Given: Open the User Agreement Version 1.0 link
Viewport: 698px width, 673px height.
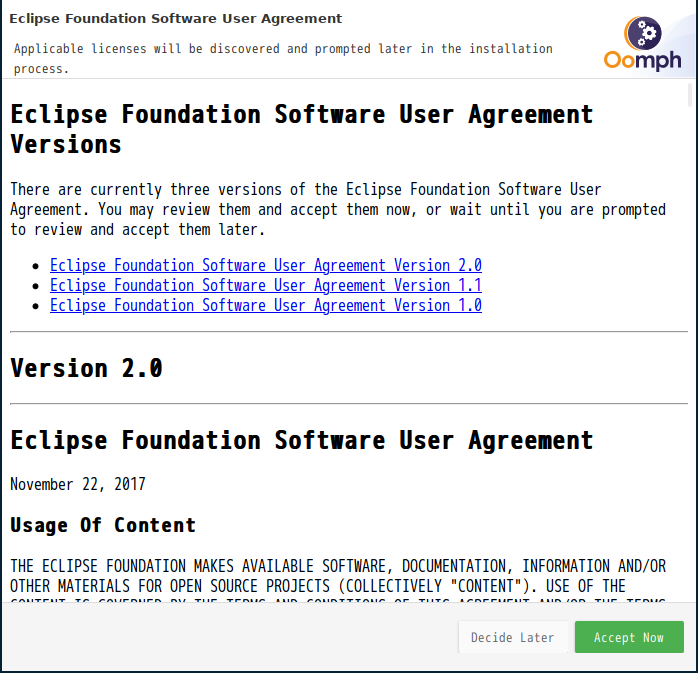Looking at the screenshot, I should coord(266,305).
